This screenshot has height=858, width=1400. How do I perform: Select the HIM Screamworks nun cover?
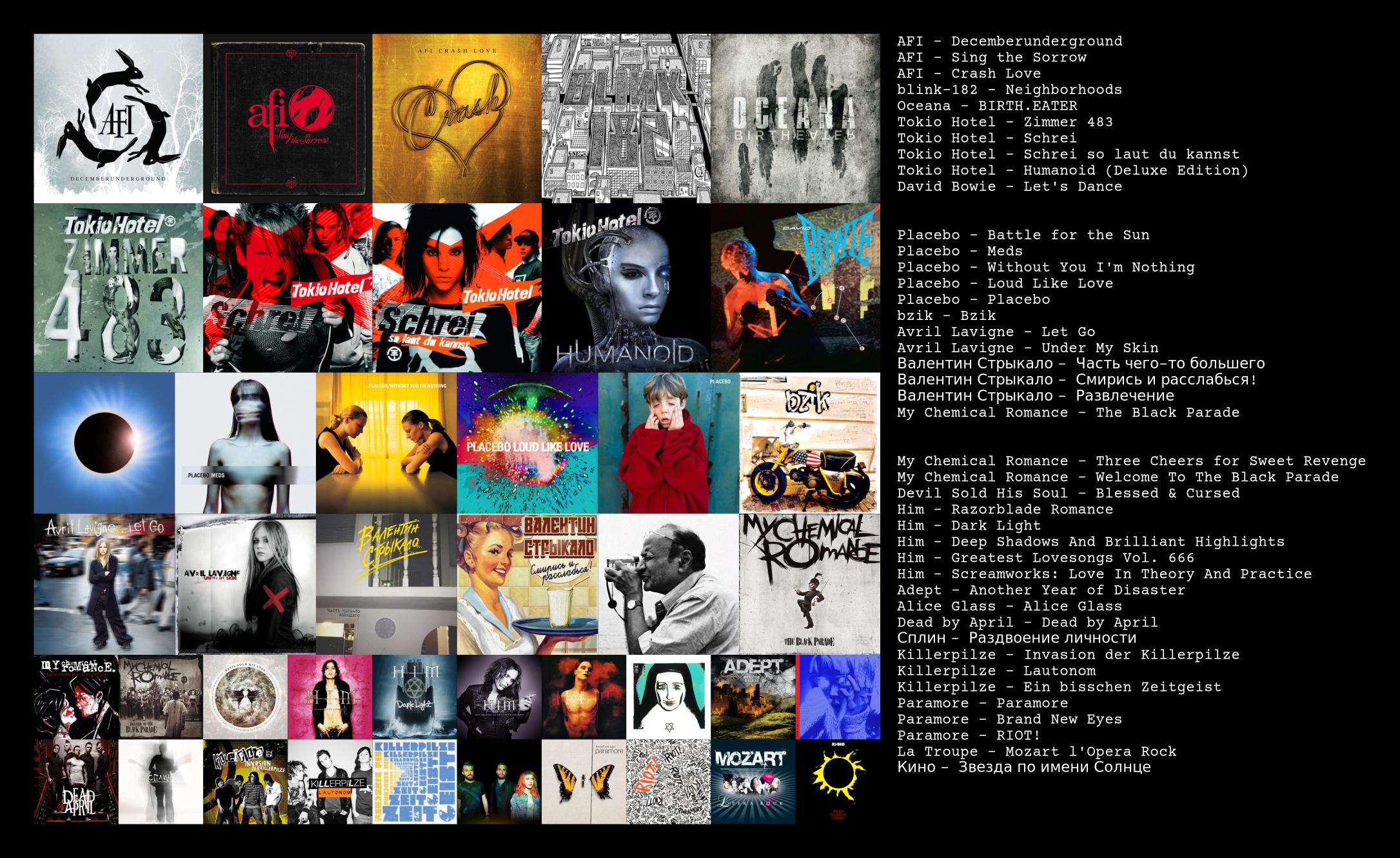tap(668, 697)
